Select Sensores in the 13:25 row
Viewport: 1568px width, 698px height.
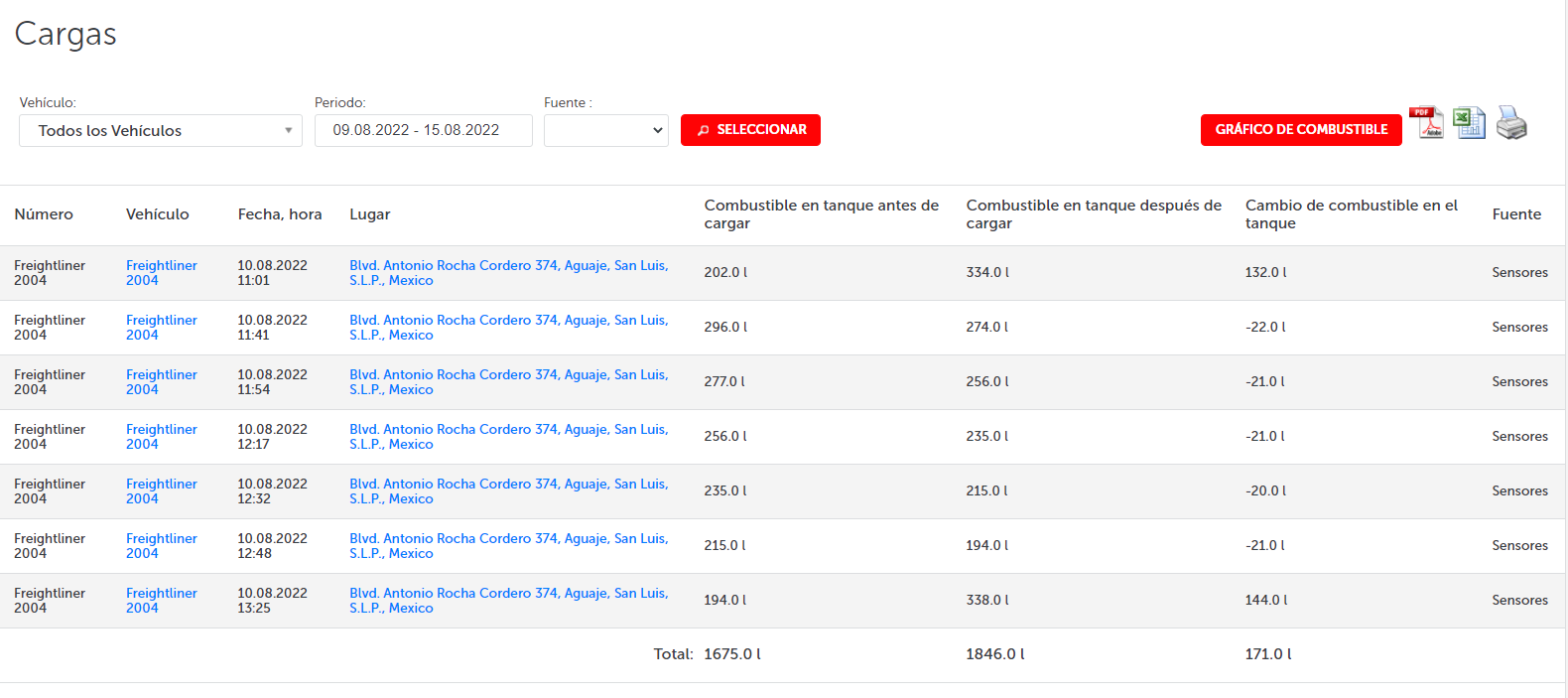(1519, 600)
